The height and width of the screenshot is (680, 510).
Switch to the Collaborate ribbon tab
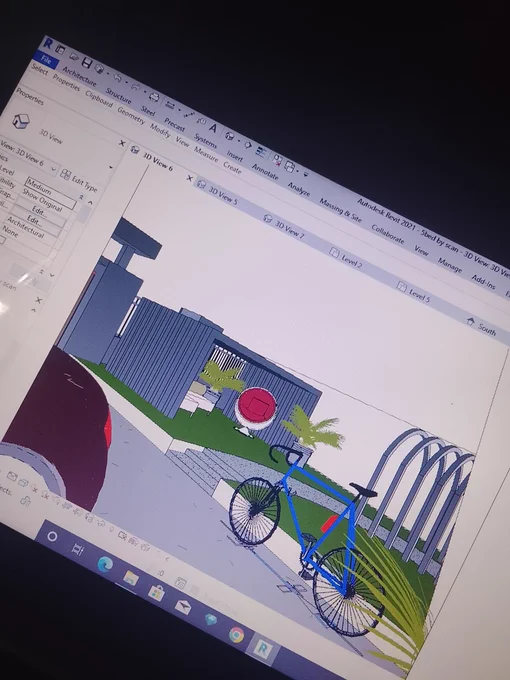pos(388,234)
